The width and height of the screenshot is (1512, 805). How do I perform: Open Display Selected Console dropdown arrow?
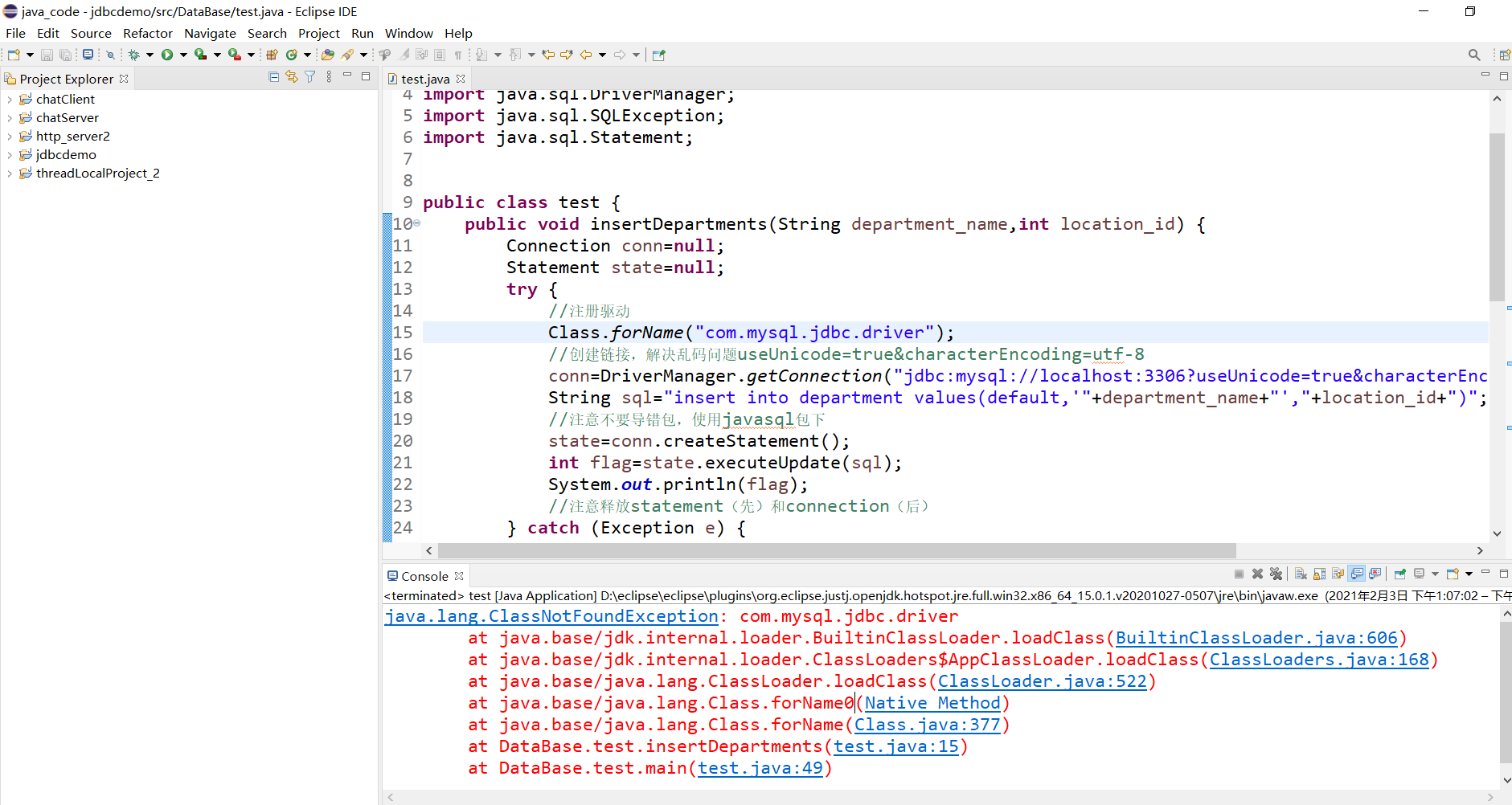point(1435,574)
